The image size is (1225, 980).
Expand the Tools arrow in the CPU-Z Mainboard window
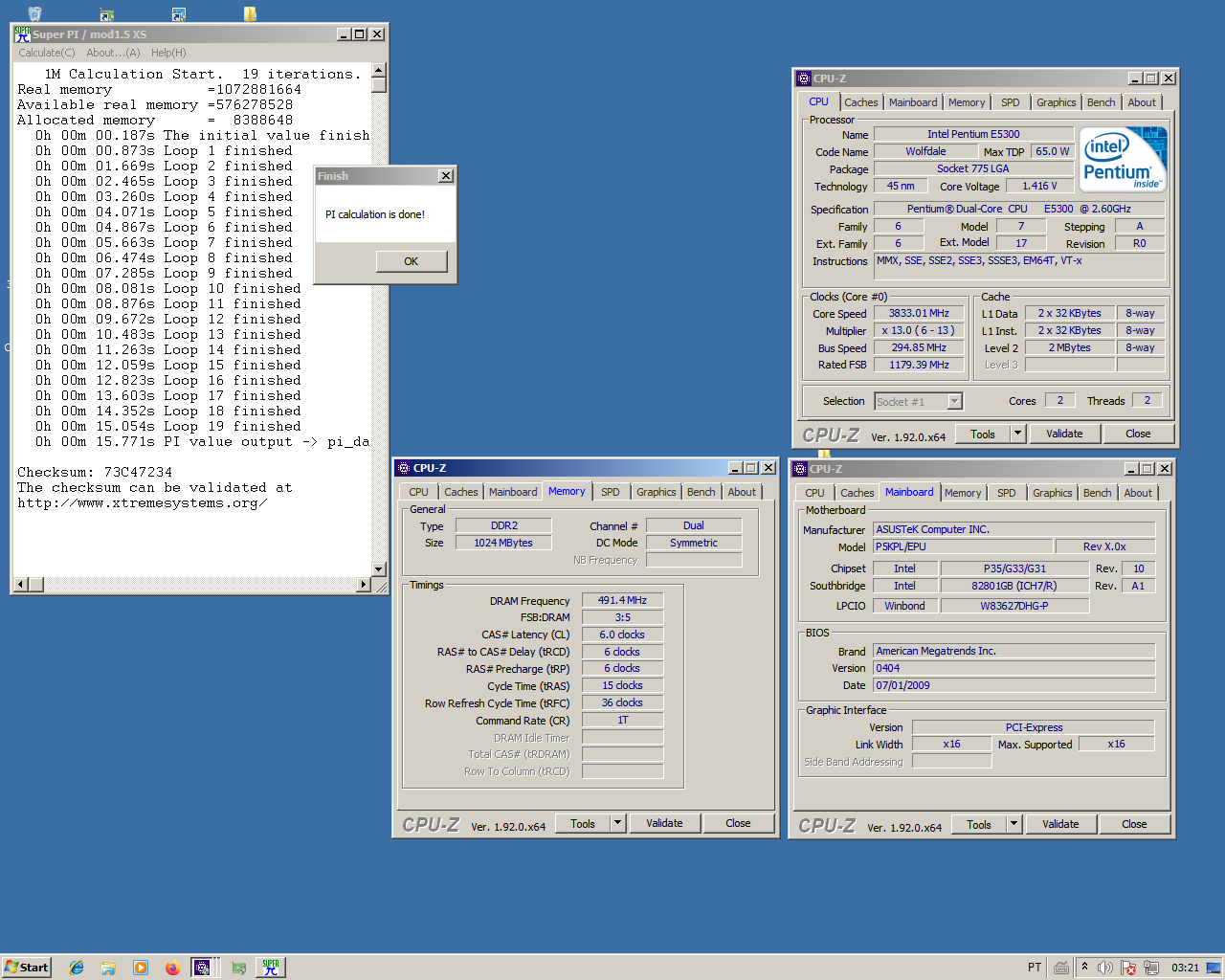tap(1013, 824)
